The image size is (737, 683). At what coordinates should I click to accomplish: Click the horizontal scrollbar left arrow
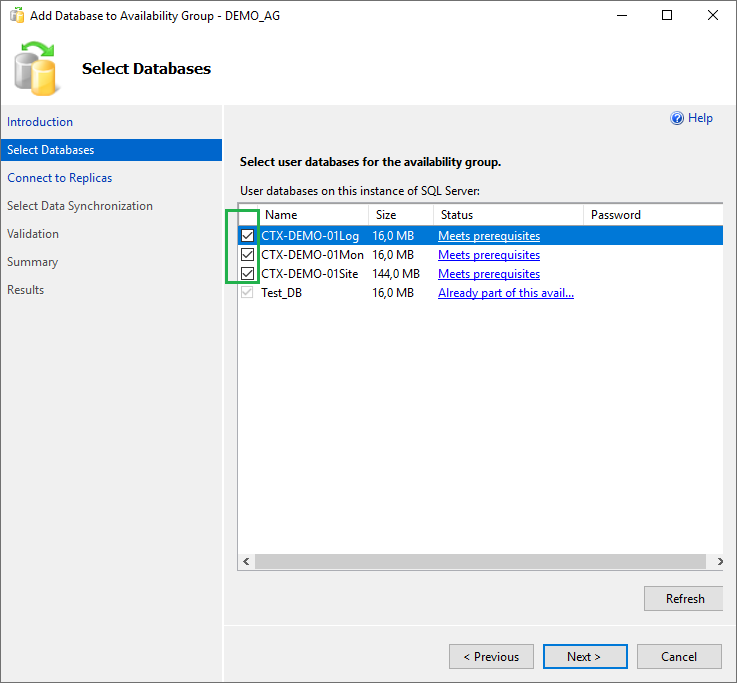point(246,561)
